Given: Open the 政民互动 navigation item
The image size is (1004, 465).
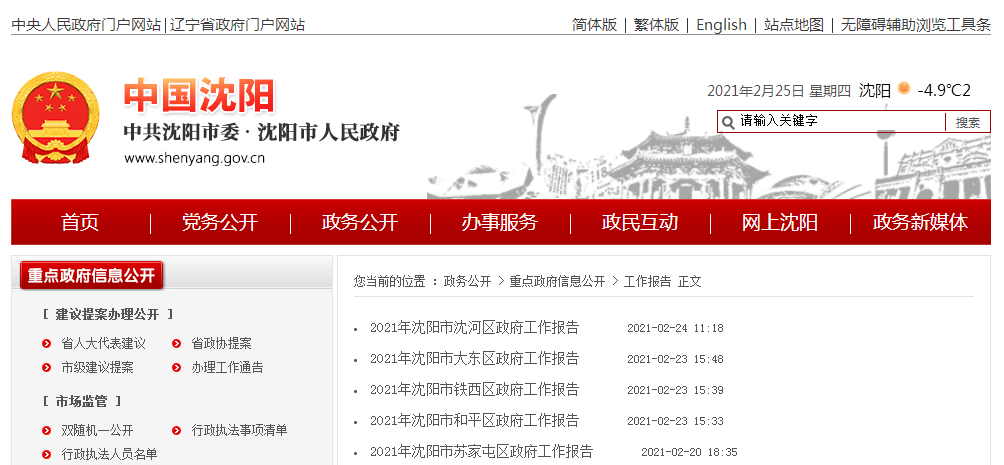Looking at the screenshot, I should (x=640, y=222).
